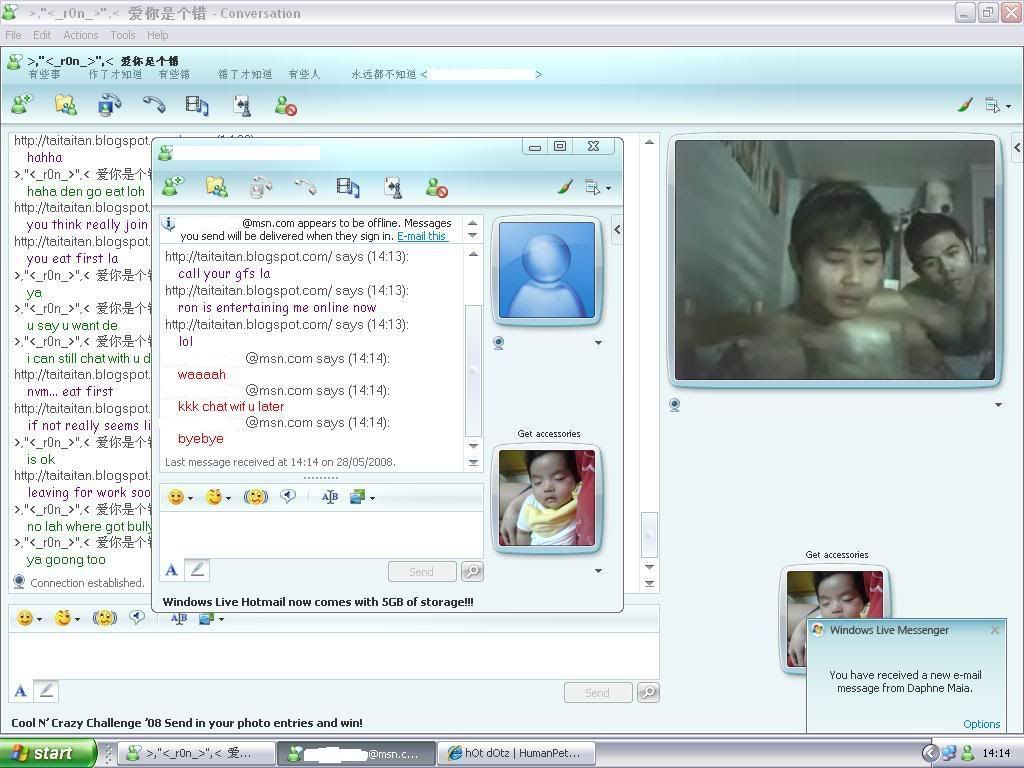This screenshot has height=768, width=1024.
Task: Open the Games icon in the back toolbar
Action: point(242,105)
